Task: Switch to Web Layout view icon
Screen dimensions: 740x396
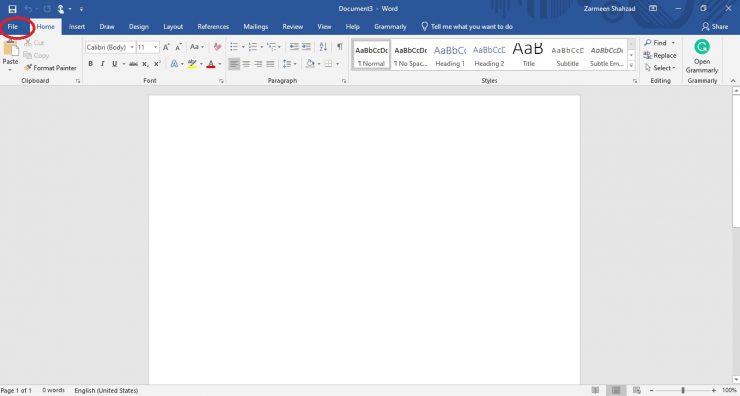Action: [x=637, y=390]
